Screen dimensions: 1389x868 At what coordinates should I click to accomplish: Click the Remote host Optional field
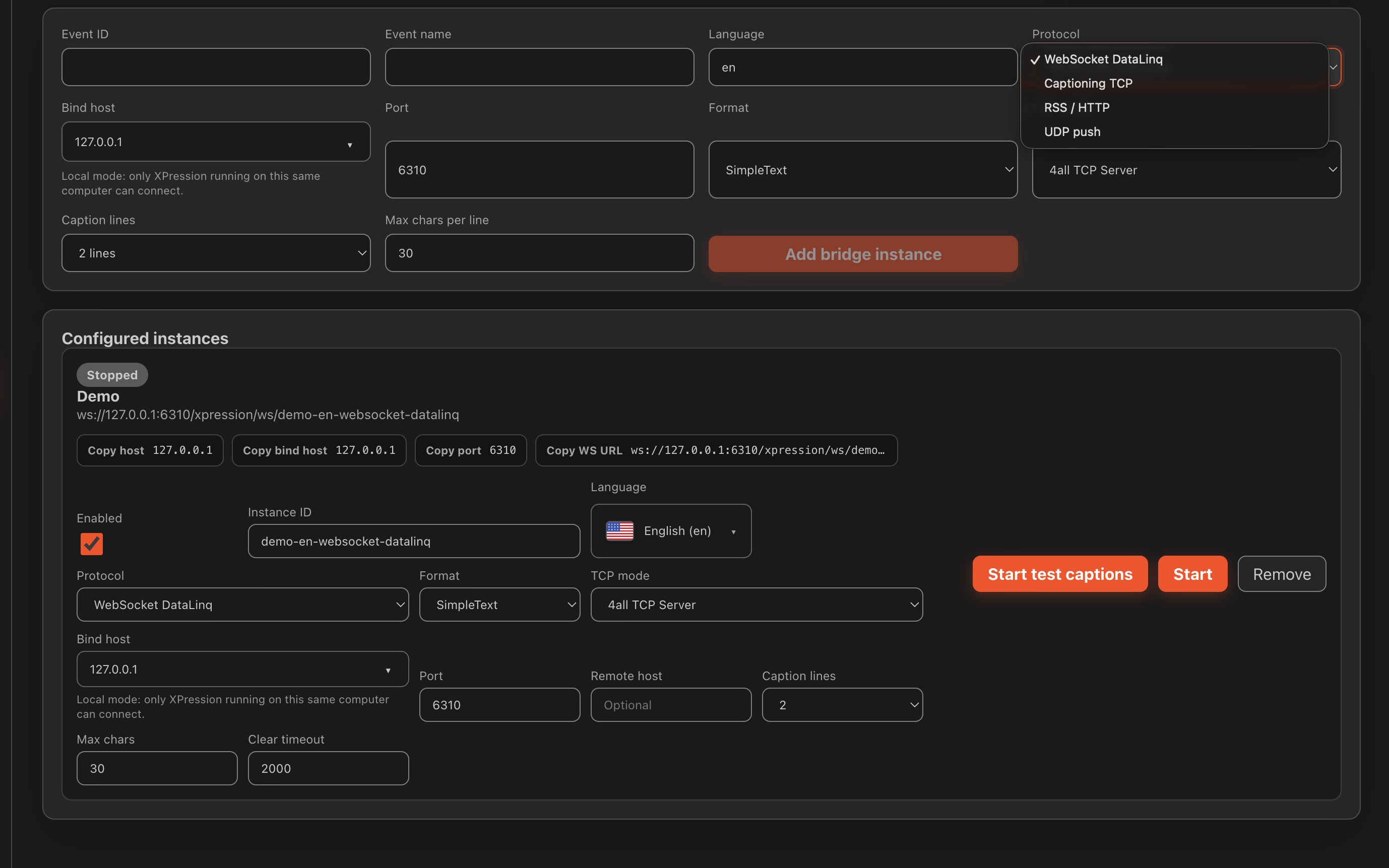pyautogui.click(x=671, y=705)
